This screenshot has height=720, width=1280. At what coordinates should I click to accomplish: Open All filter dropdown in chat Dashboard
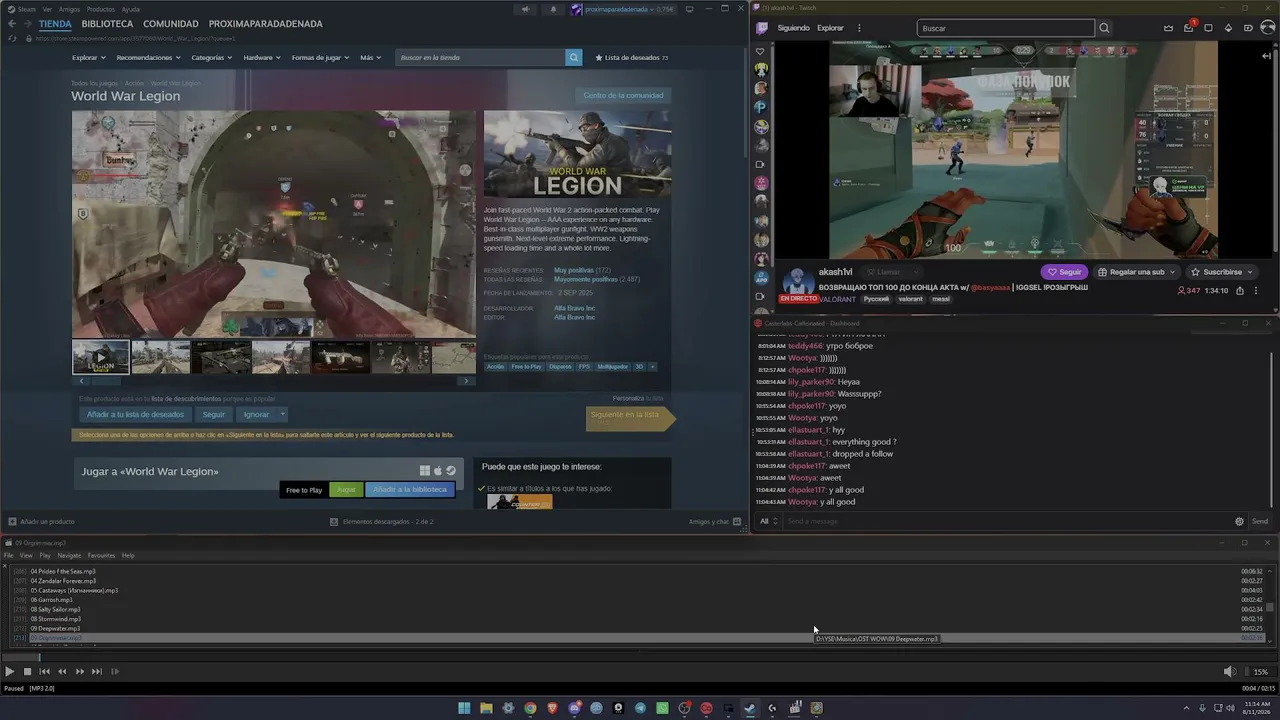click(768, 521)
